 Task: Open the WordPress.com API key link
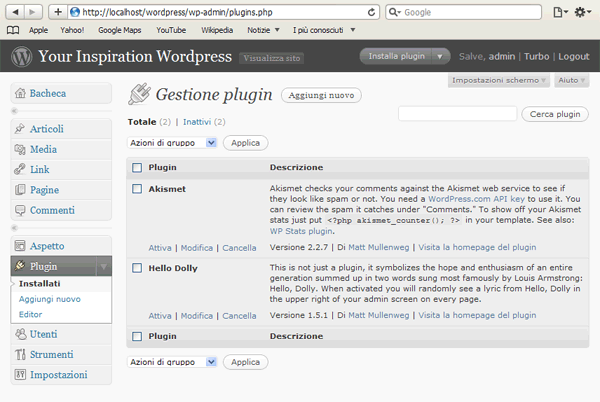tap(476, 199)
